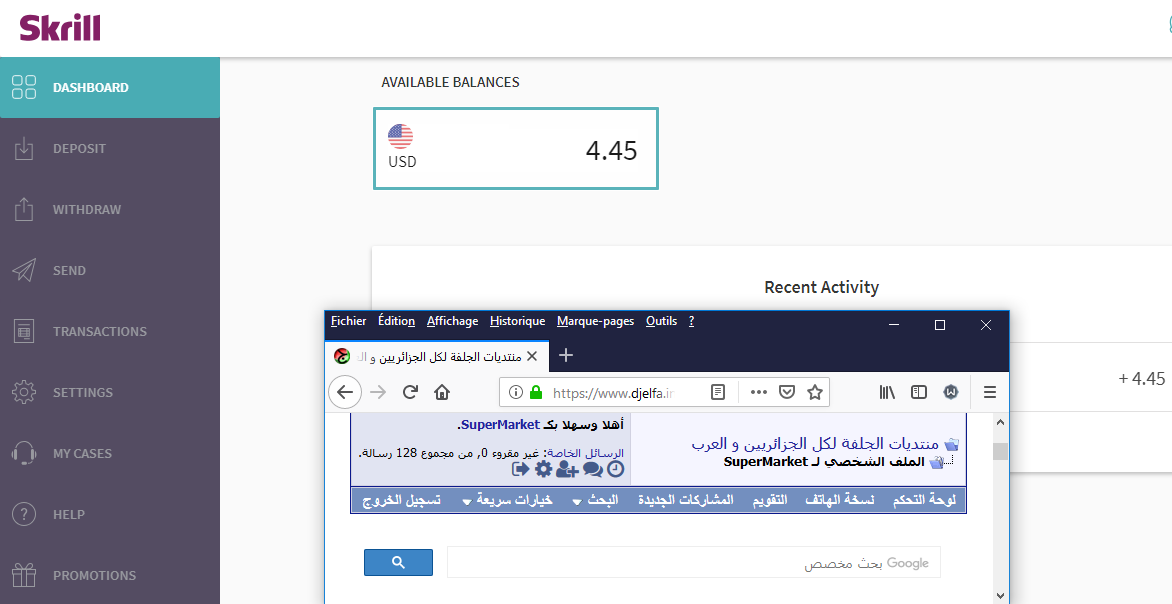Open the Firefox library icon
This screenshot has width=1172, height=604.
[x=887, y=392]
